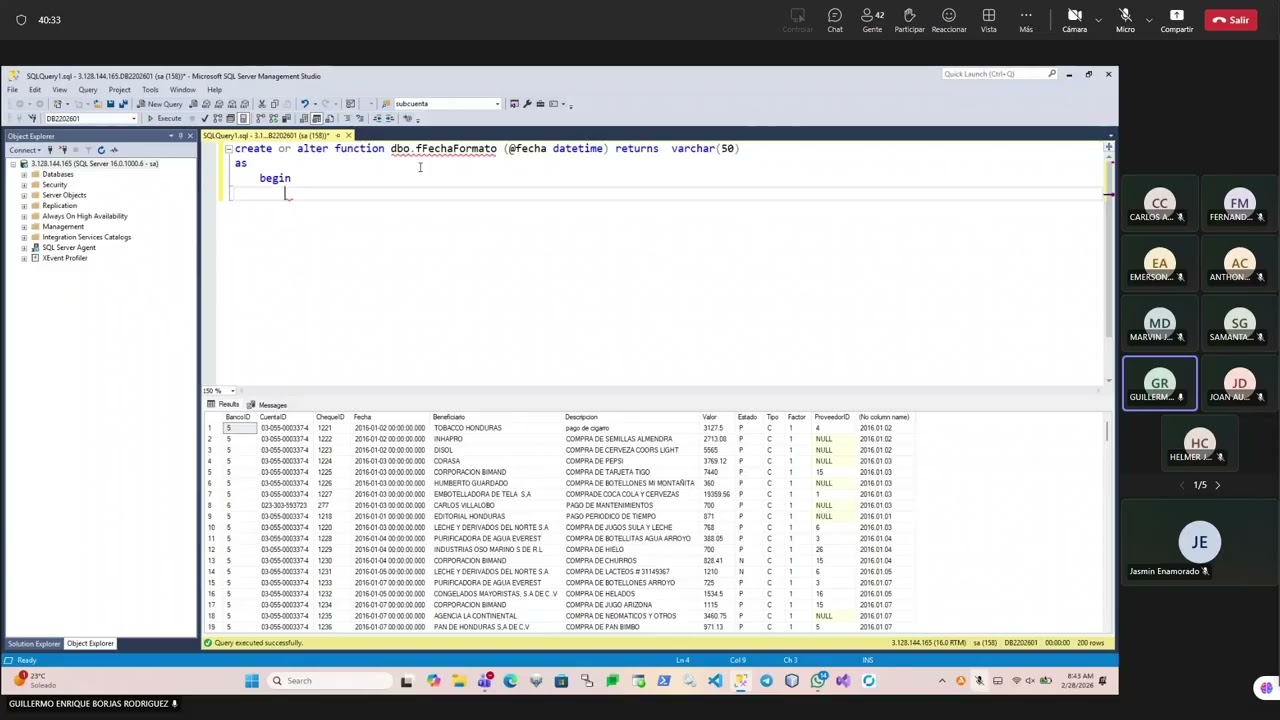The height and width of the screenshot is (720, 1280).
Task: Expand the Databases tree node
Action: point(24,174)
